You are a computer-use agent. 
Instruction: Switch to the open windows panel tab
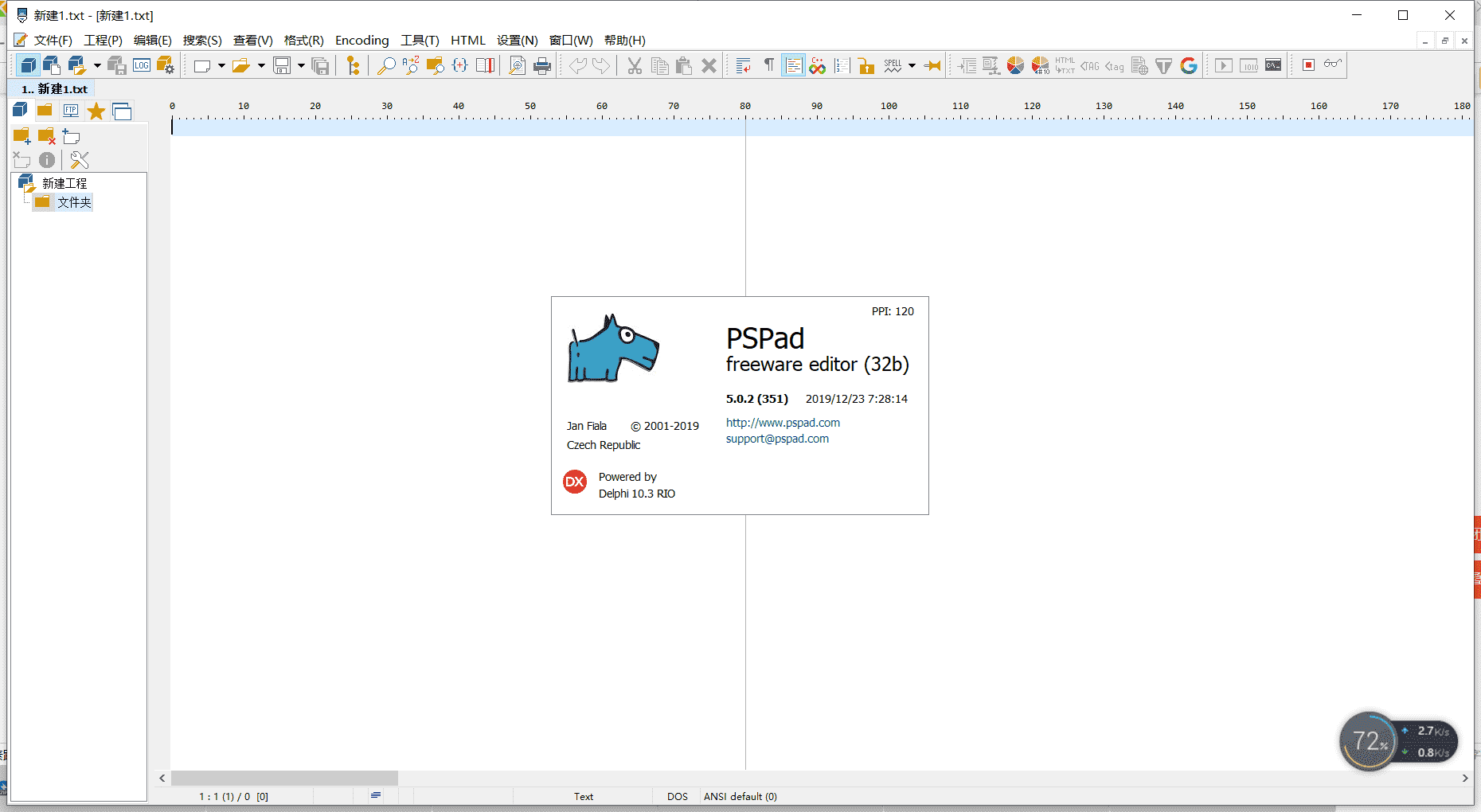(x=122, y=111)
